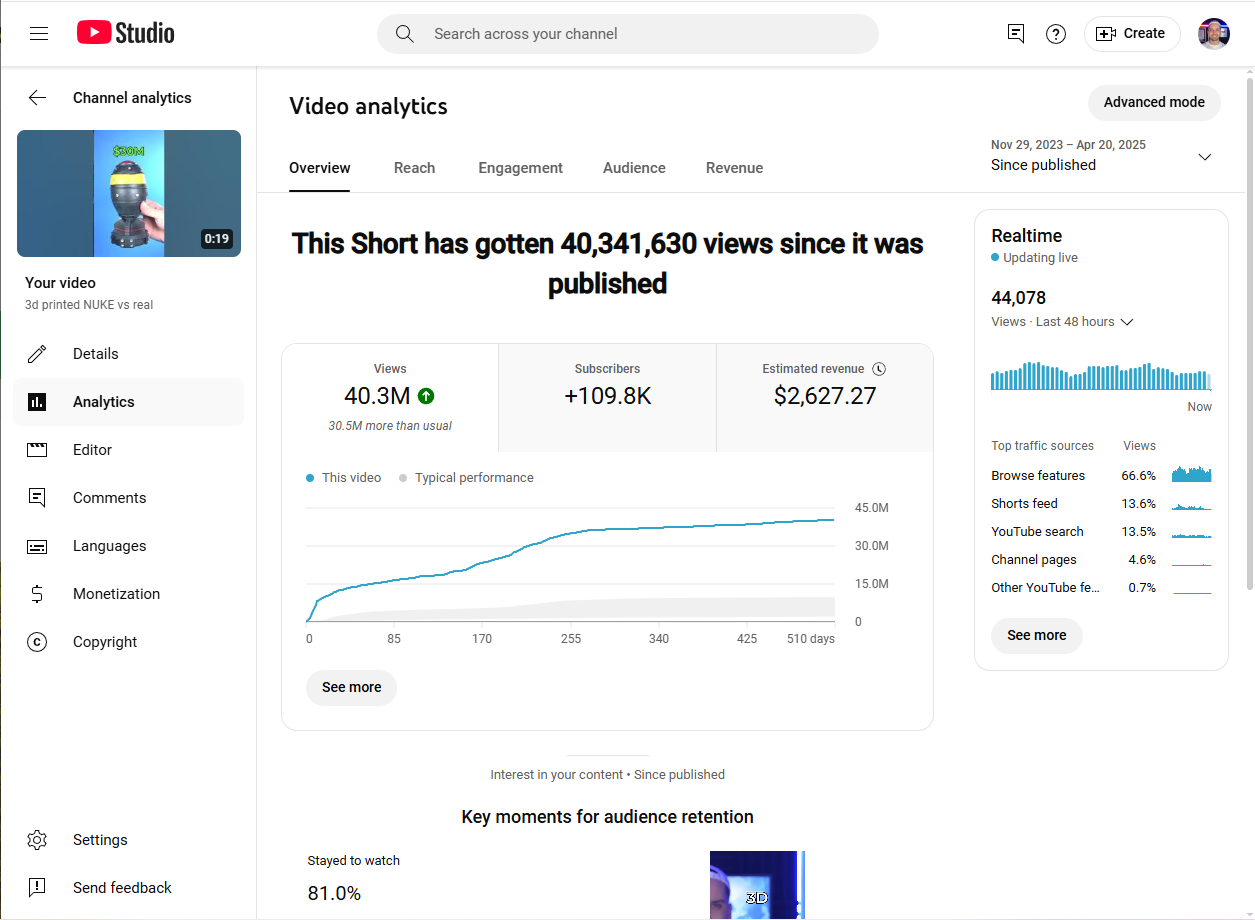The height and width of the screenshot is (920, 1255).
Task: Click the Shorts feed traffic source row
Action: [1101, 504]
